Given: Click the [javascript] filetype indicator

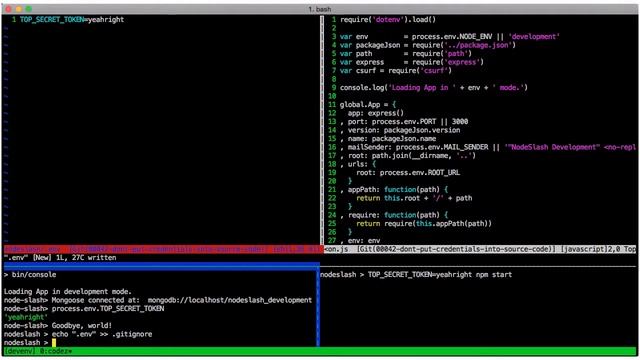Looking at the screenshot, I should tap(583, 249).
